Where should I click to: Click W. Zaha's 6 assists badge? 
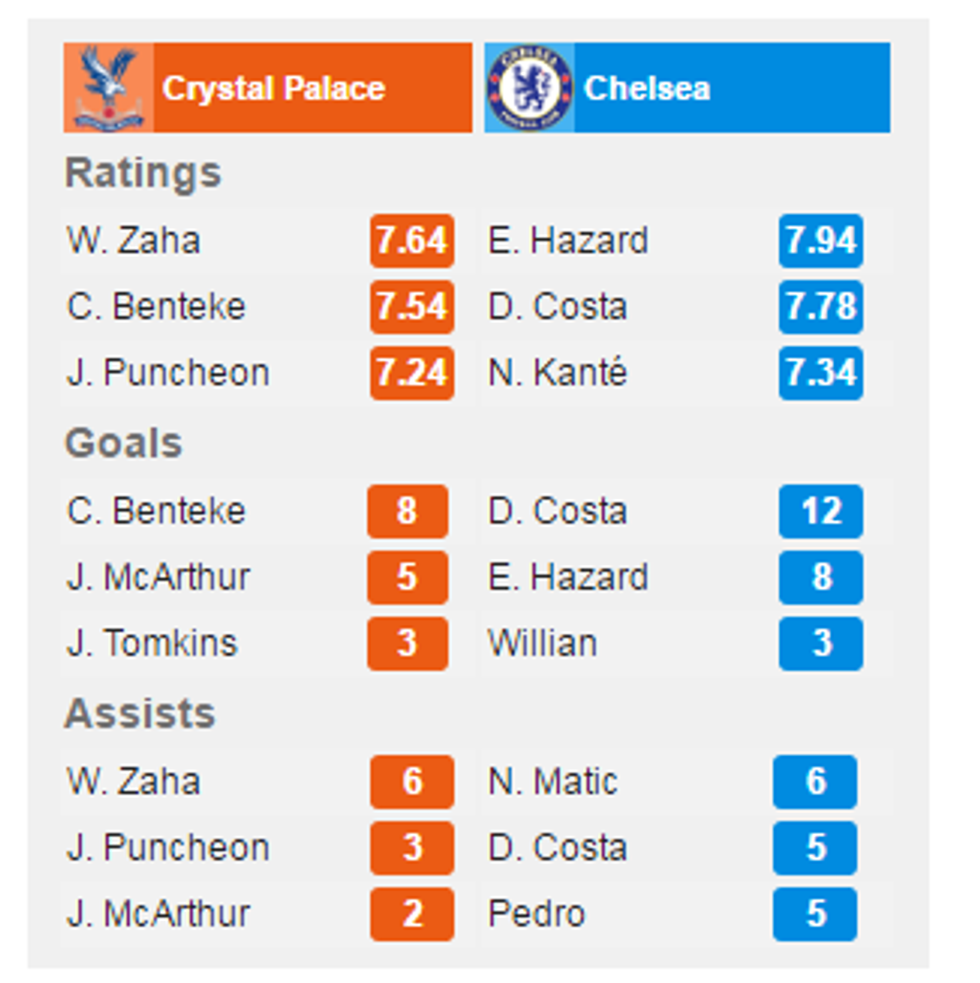(x=411, y=781)
